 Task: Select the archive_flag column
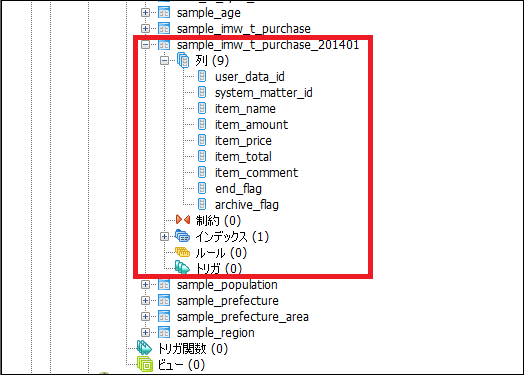click(x=247, y=205)
